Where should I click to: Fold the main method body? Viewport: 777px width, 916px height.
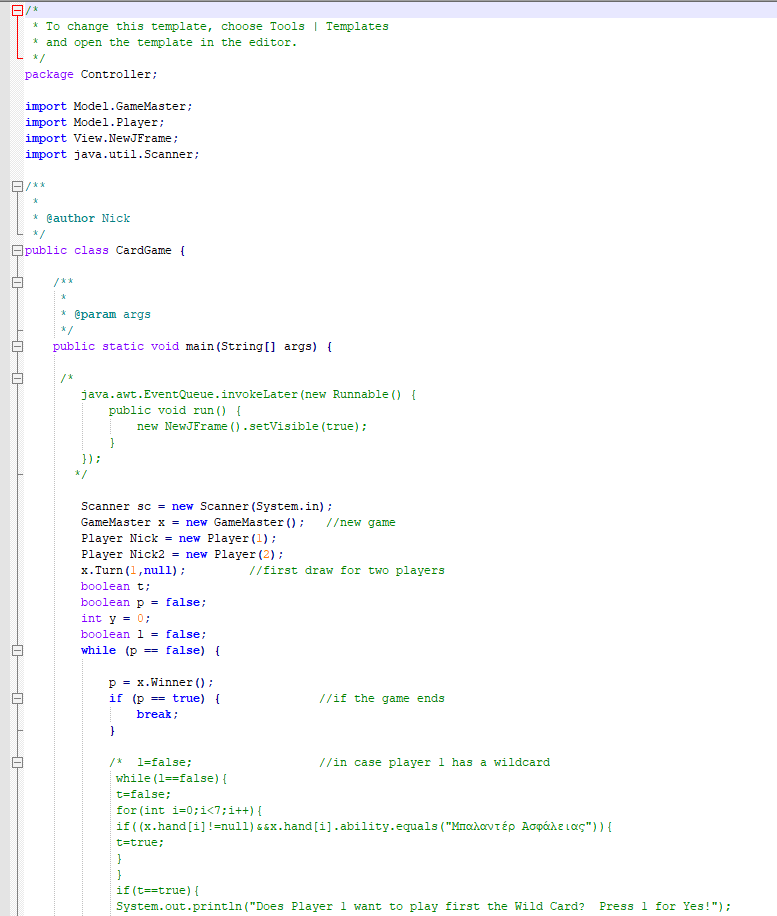point(17,346)
